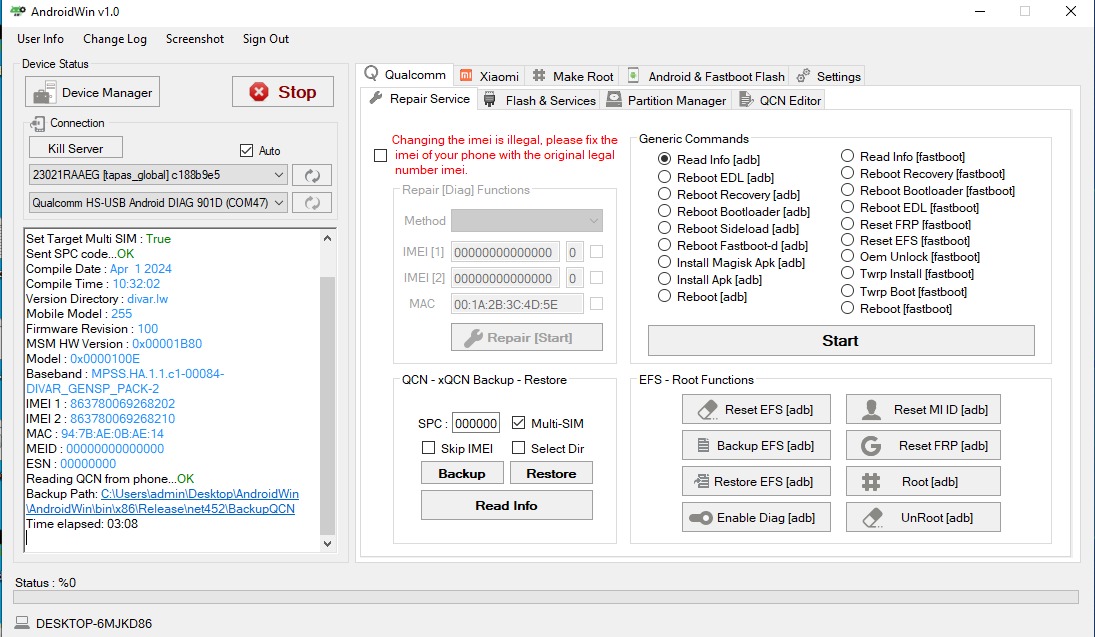Open the BackupQCN path link
1095x637 pixels.
pyautogui.click(x=163, y=501)
